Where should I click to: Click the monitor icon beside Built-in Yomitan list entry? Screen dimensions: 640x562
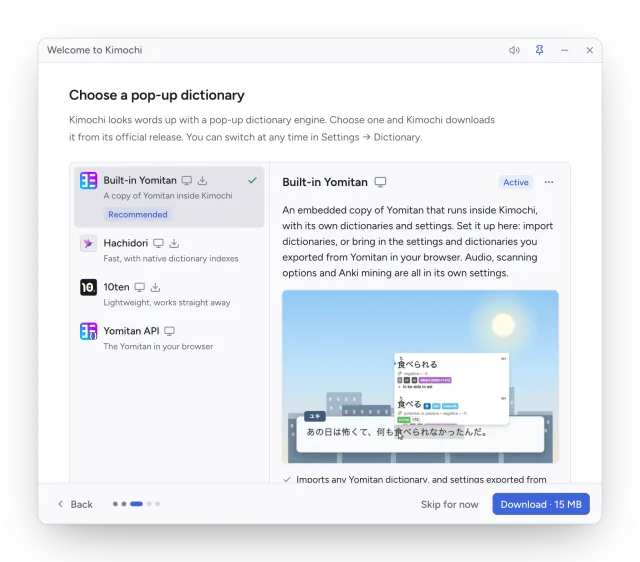tap(187, 180)
